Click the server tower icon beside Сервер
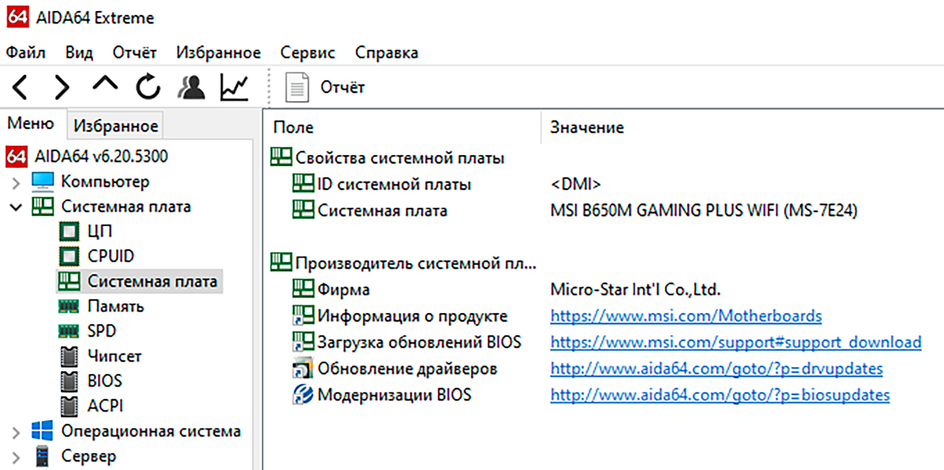This screenshot has height=470, width=944. tap(42, 456)
